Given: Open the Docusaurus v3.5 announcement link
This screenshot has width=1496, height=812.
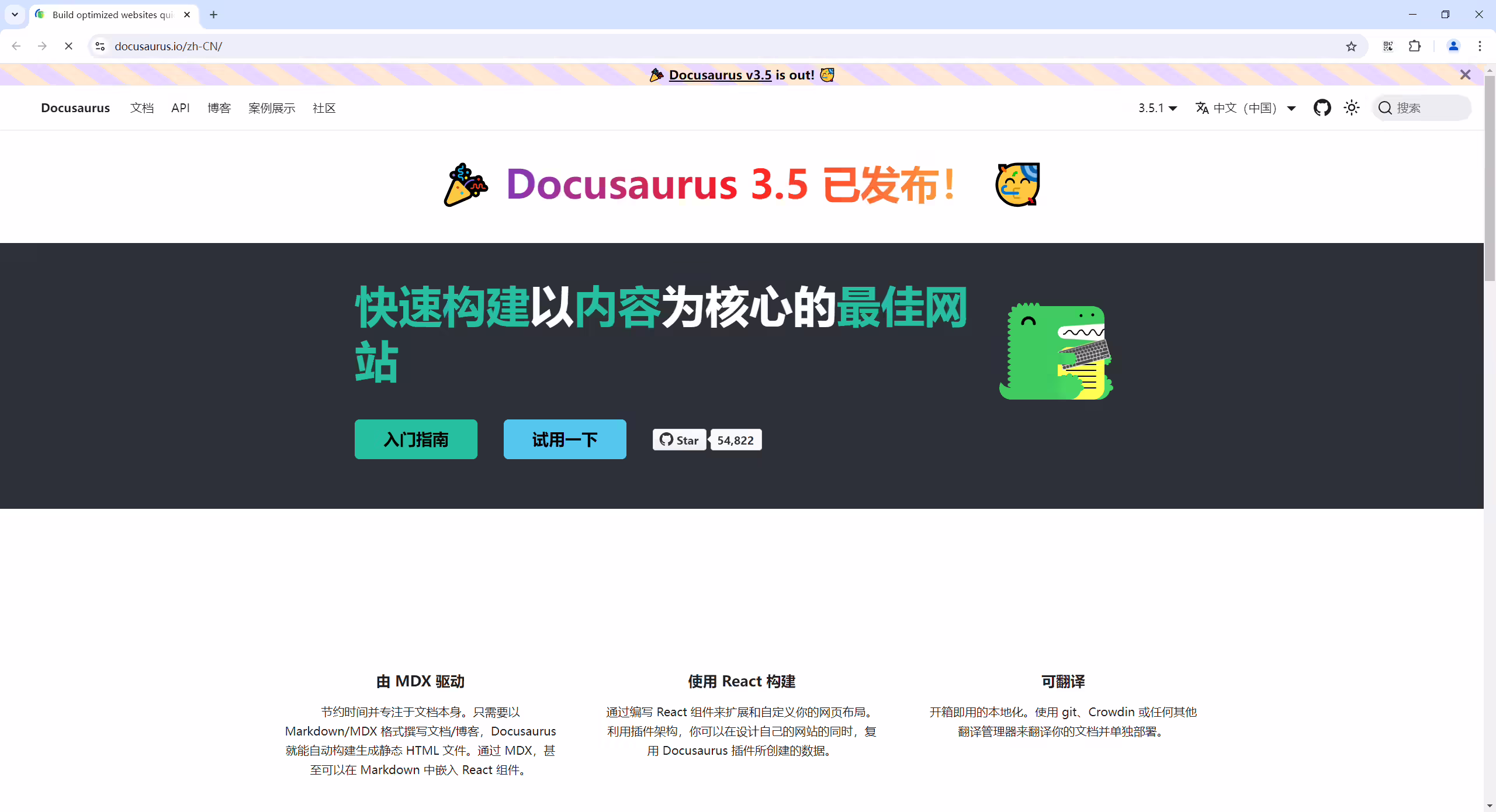Looking at the screenshot, I should pos(720,75).
